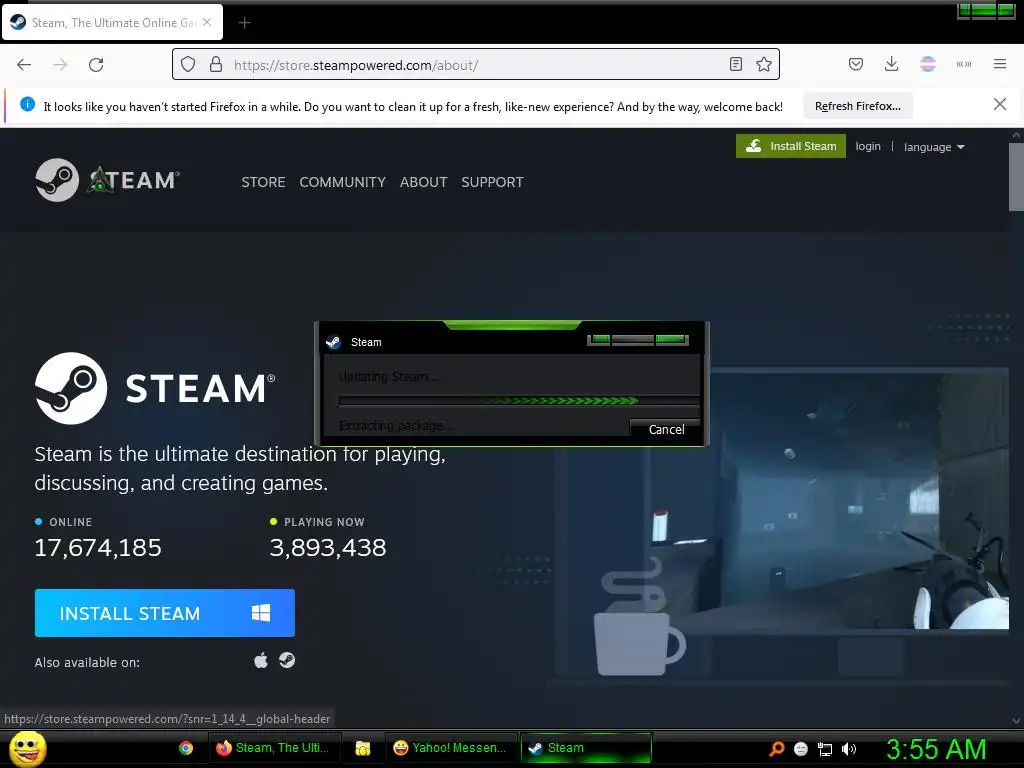This screenshot has height=768, width=1024.
Task: Click the green Install Steam header button
Action: [791, 146]
